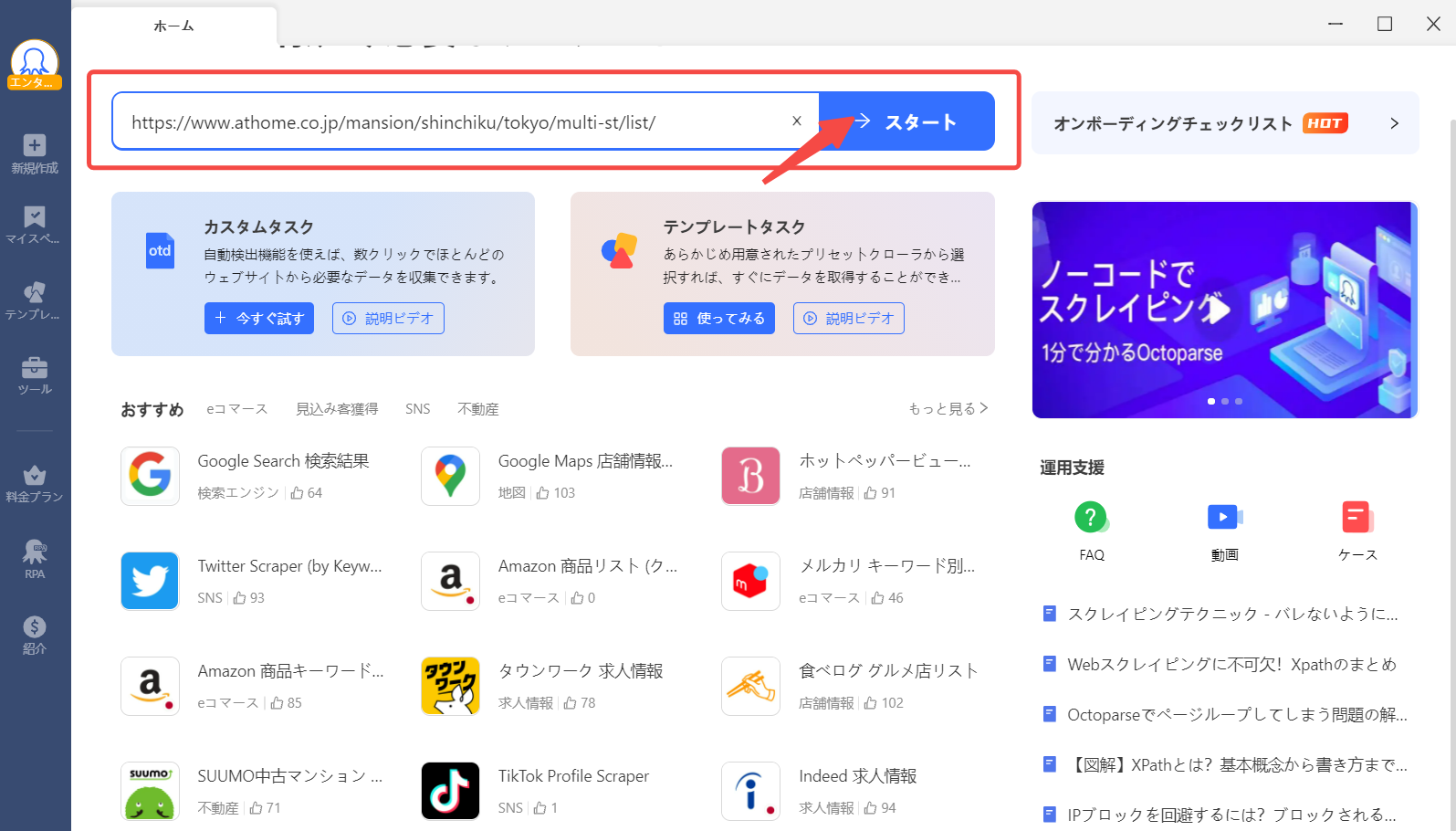Open Twitter Scraper (by Keyw... title

point(289,566)
